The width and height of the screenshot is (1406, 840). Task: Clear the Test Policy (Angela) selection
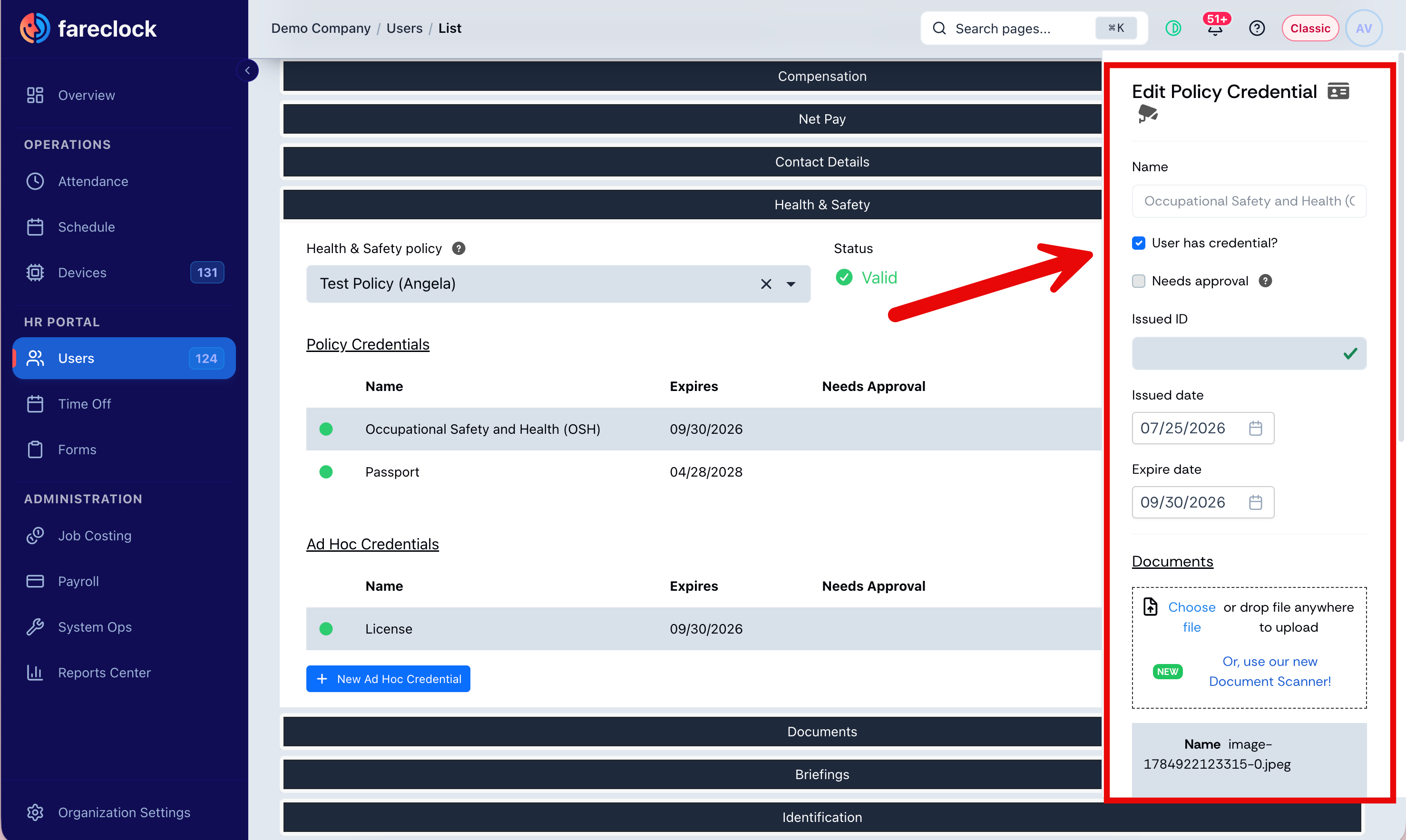click(766, 284)
